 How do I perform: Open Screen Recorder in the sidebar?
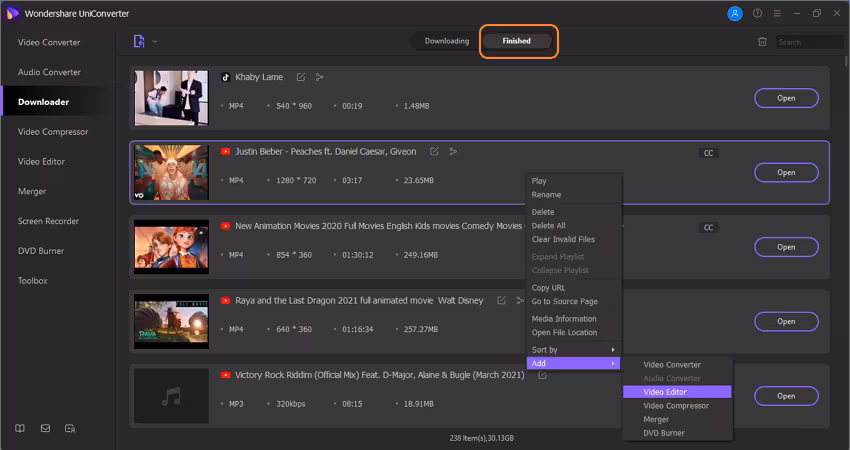click(x=48, y=221)
